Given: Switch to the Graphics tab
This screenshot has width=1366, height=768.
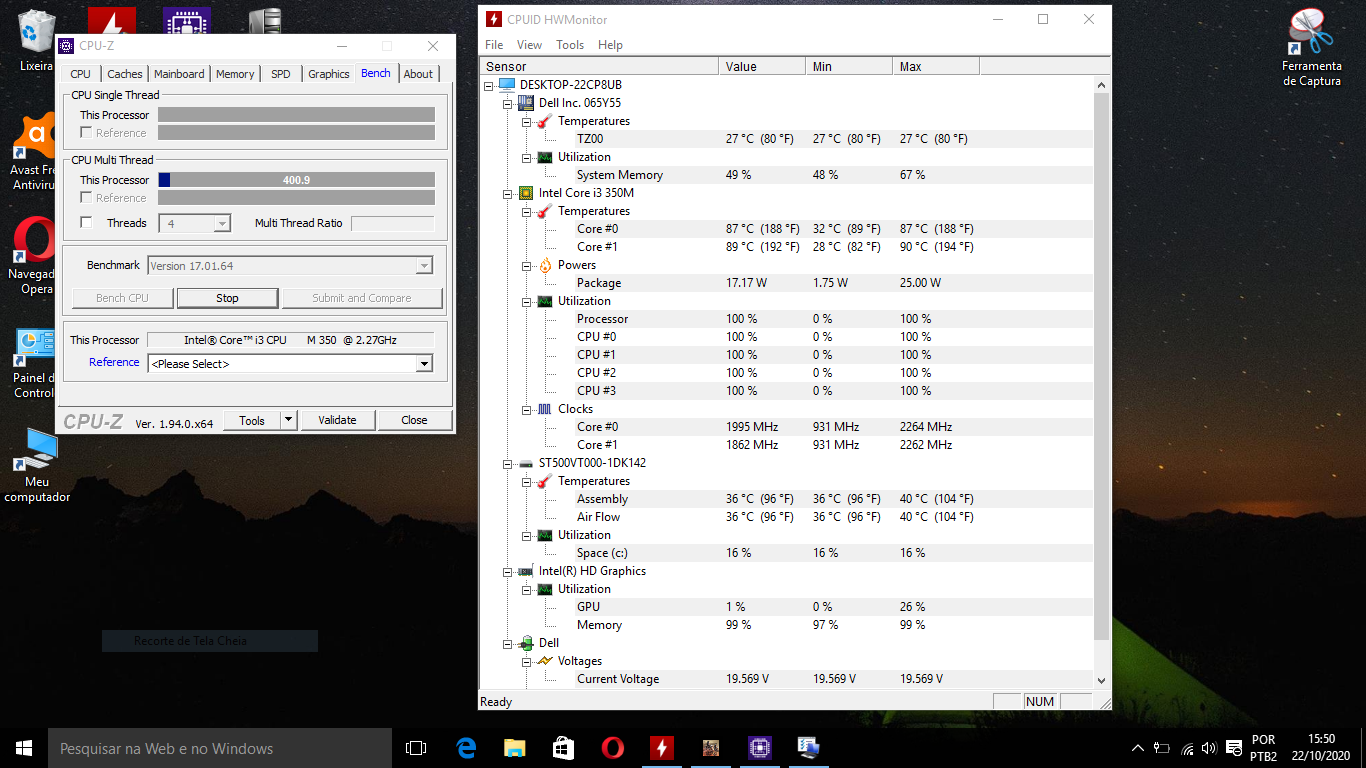Looking at the screenshot, I should 329,74.
